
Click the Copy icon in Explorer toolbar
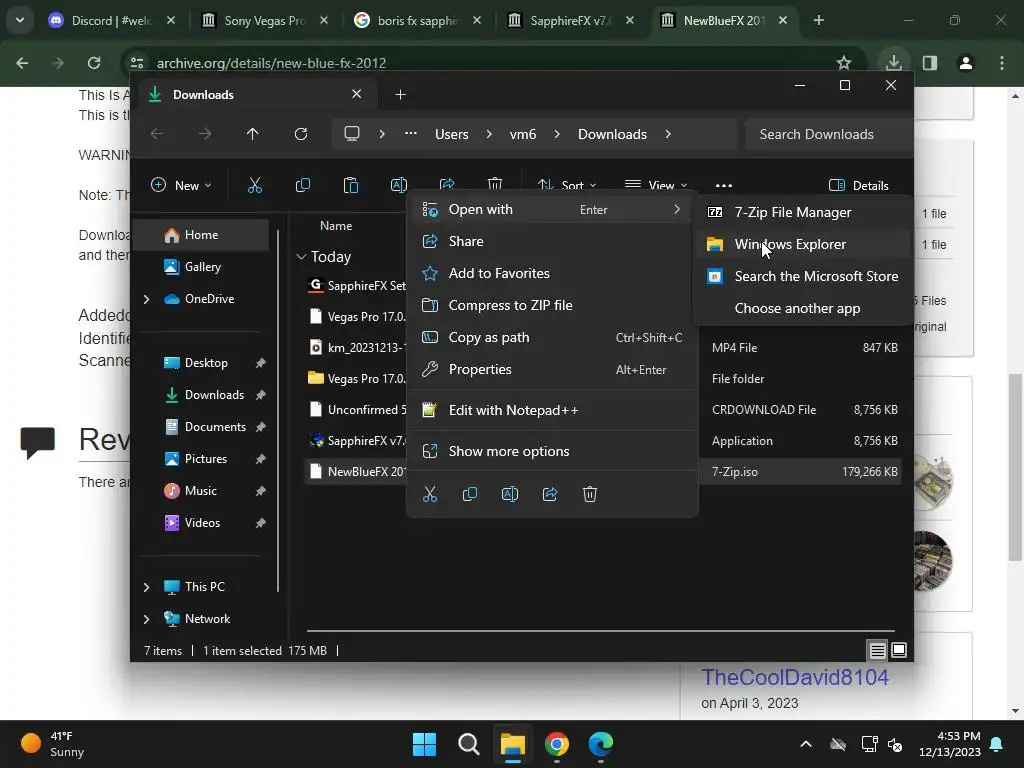[x=302, y=185]
